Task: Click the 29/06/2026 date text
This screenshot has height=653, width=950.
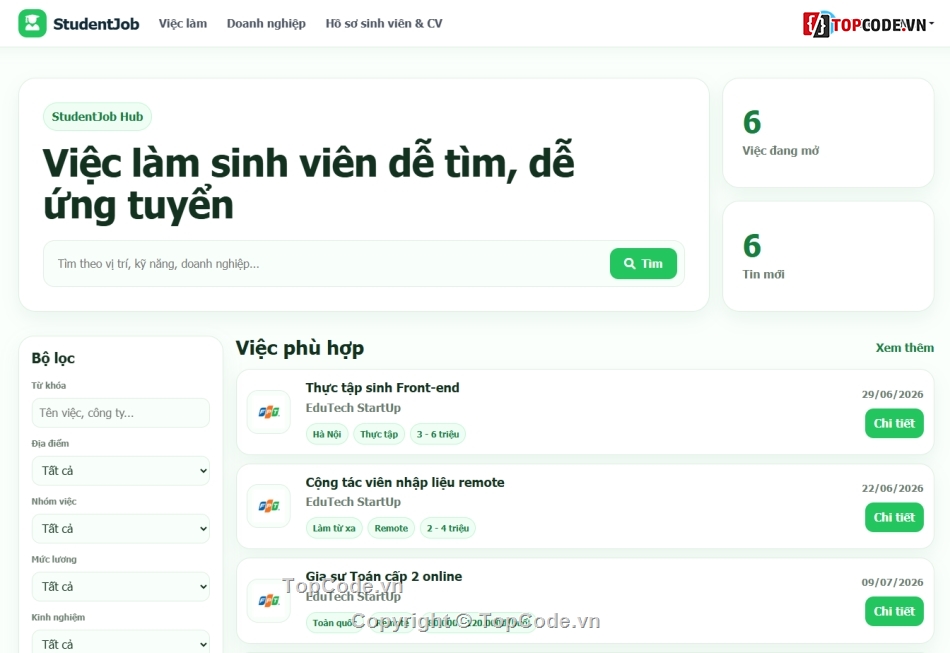Action: [892, 394]
